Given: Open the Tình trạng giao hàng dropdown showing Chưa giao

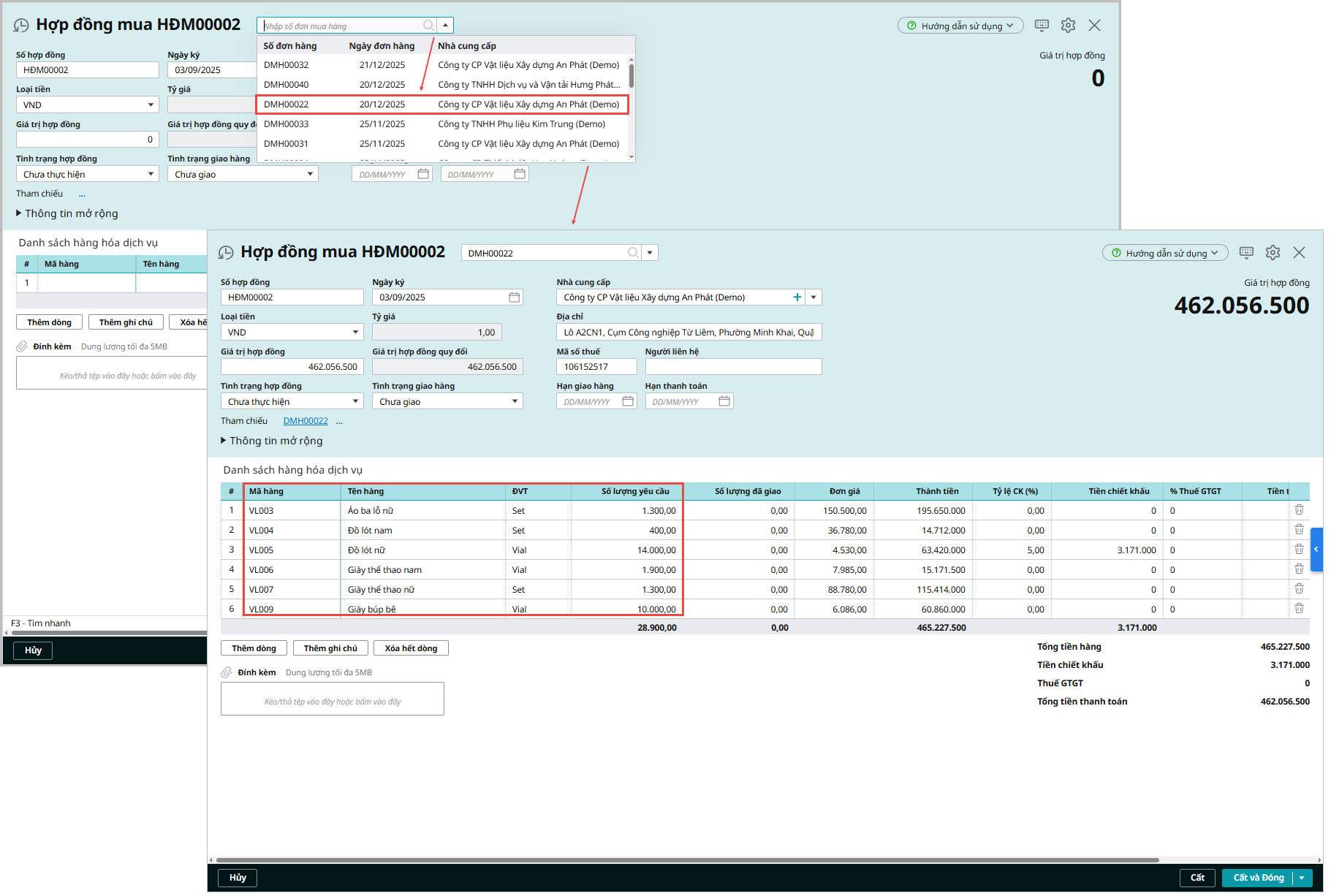Looking at the screenshot, I should (515, 401).
